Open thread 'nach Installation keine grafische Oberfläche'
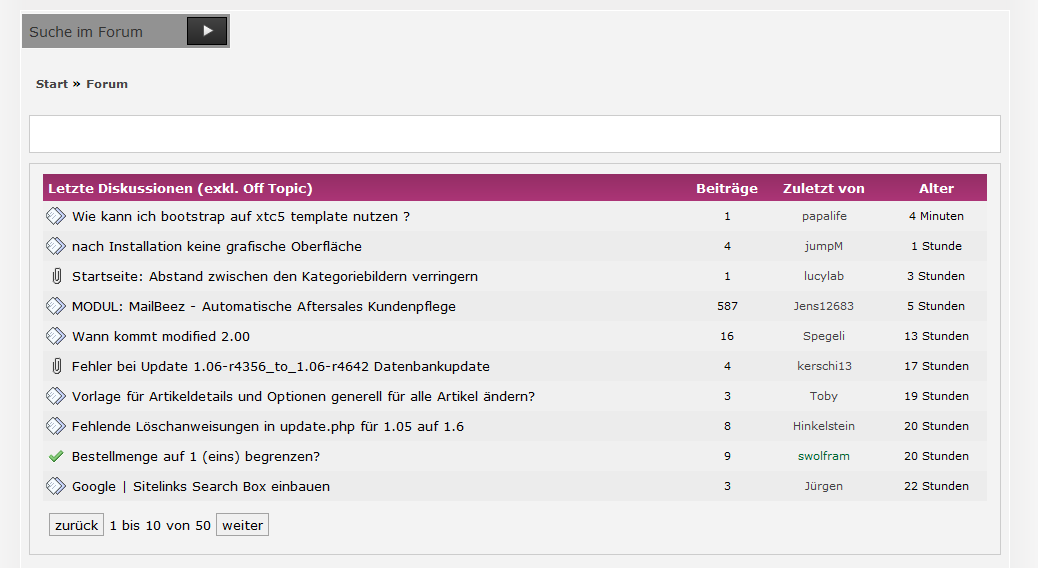This screenshot has height=568, width=1038. (x=217, y=246)
